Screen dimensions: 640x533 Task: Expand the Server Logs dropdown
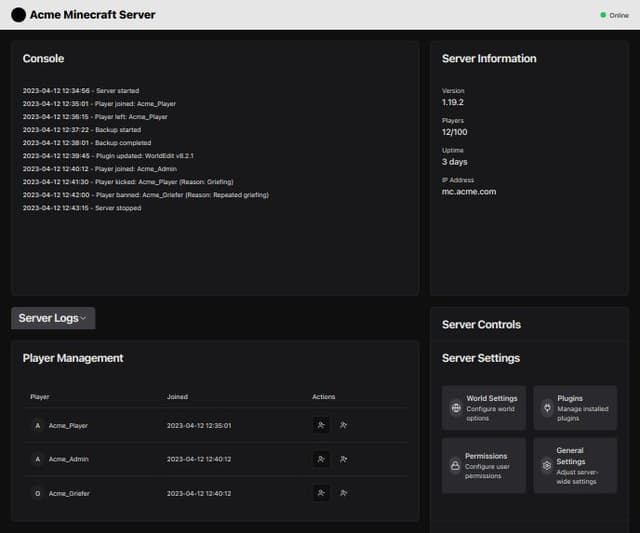point(53,318)
